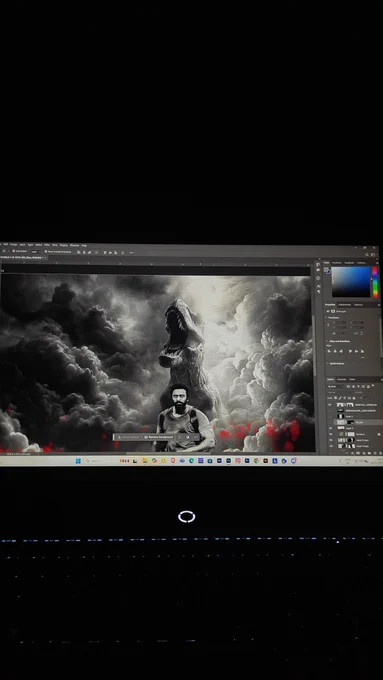Open the Window menu
Screen dimensions: 383x680
pyautogui.click(x=74, y=245)
